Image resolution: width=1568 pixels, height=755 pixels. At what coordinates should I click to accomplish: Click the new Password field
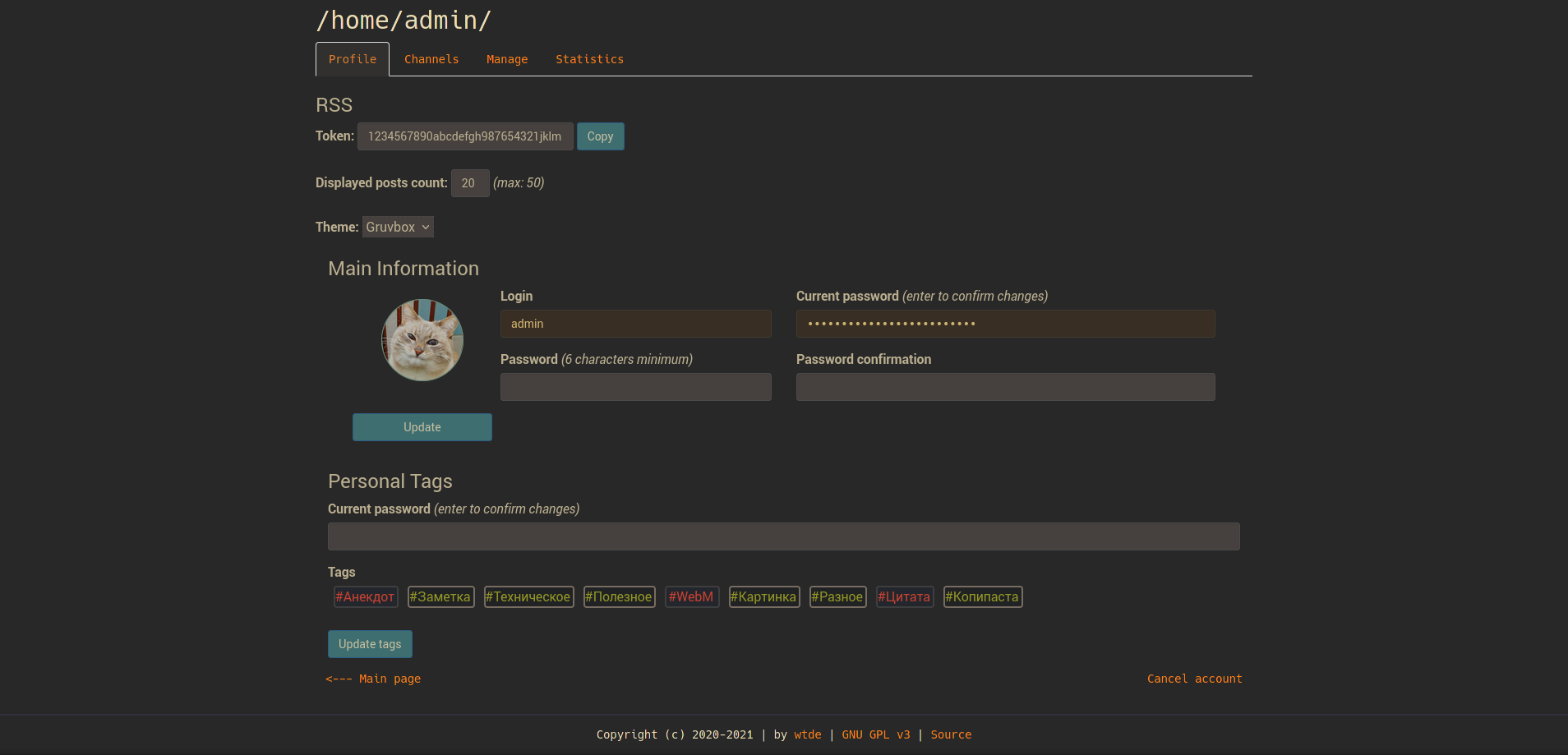(x=636, y=387)
